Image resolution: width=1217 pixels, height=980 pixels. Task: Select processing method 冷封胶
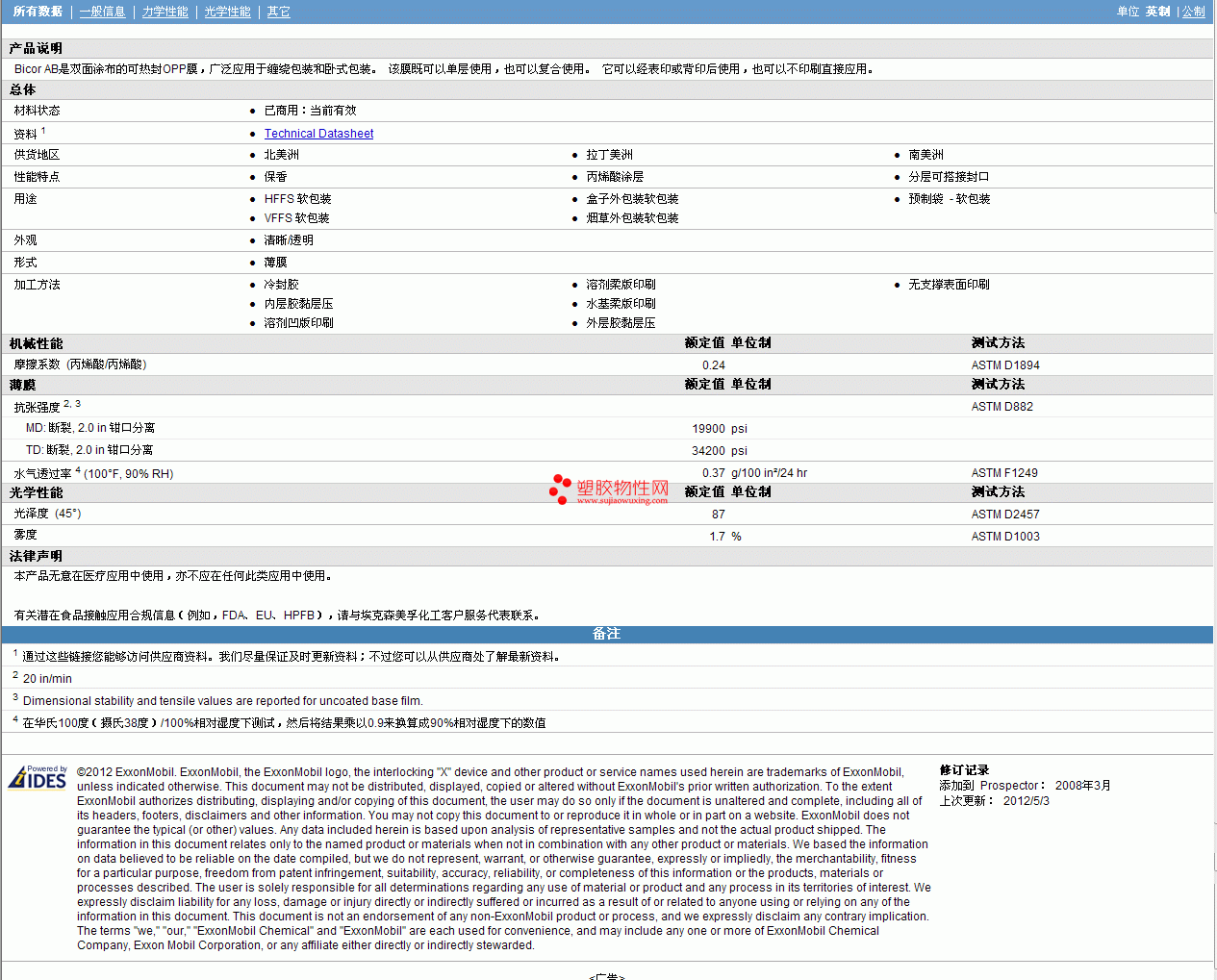[282, 285]
